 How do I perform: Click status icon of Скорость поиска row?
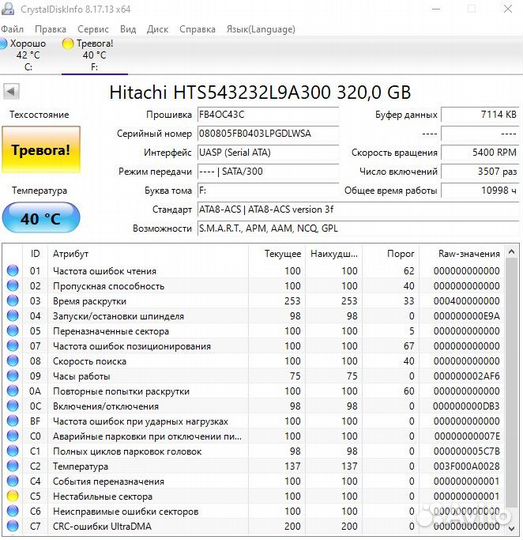tap(13, 361)
